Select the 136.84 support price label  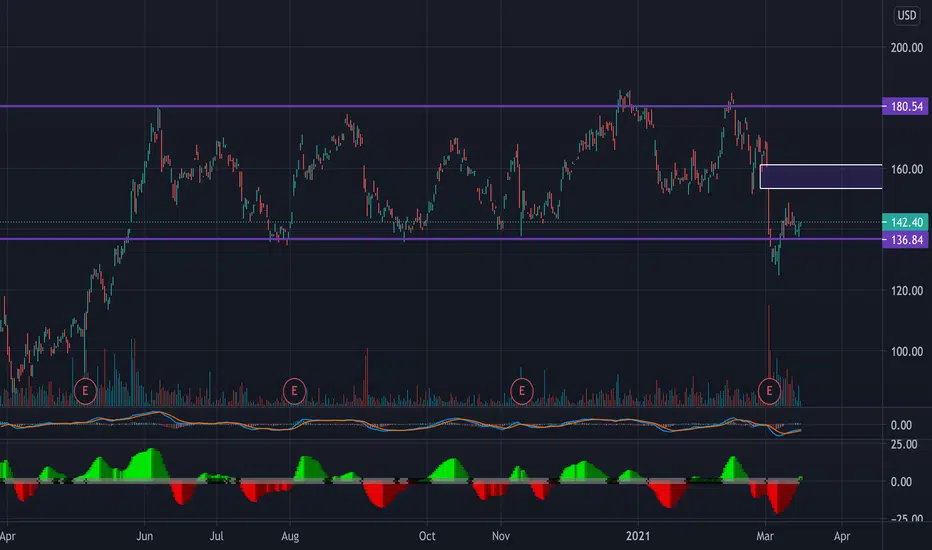tap(905, 240)
